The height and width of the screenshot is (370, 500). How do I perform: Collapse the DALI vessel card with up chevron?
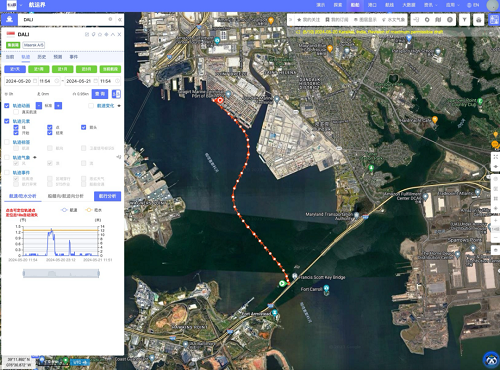(x=113, y=34)
